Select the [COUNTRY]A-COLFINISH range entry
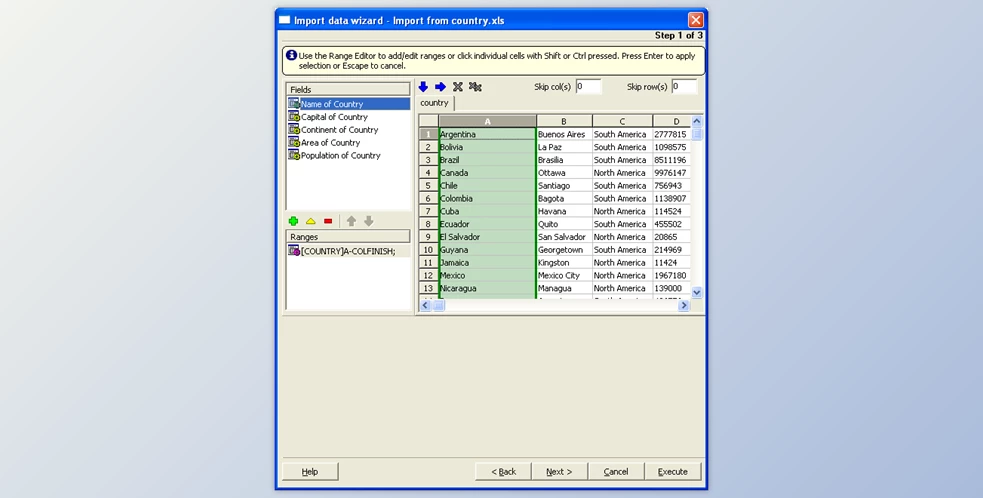The image size is (983, 498). [x=347, y=251]
